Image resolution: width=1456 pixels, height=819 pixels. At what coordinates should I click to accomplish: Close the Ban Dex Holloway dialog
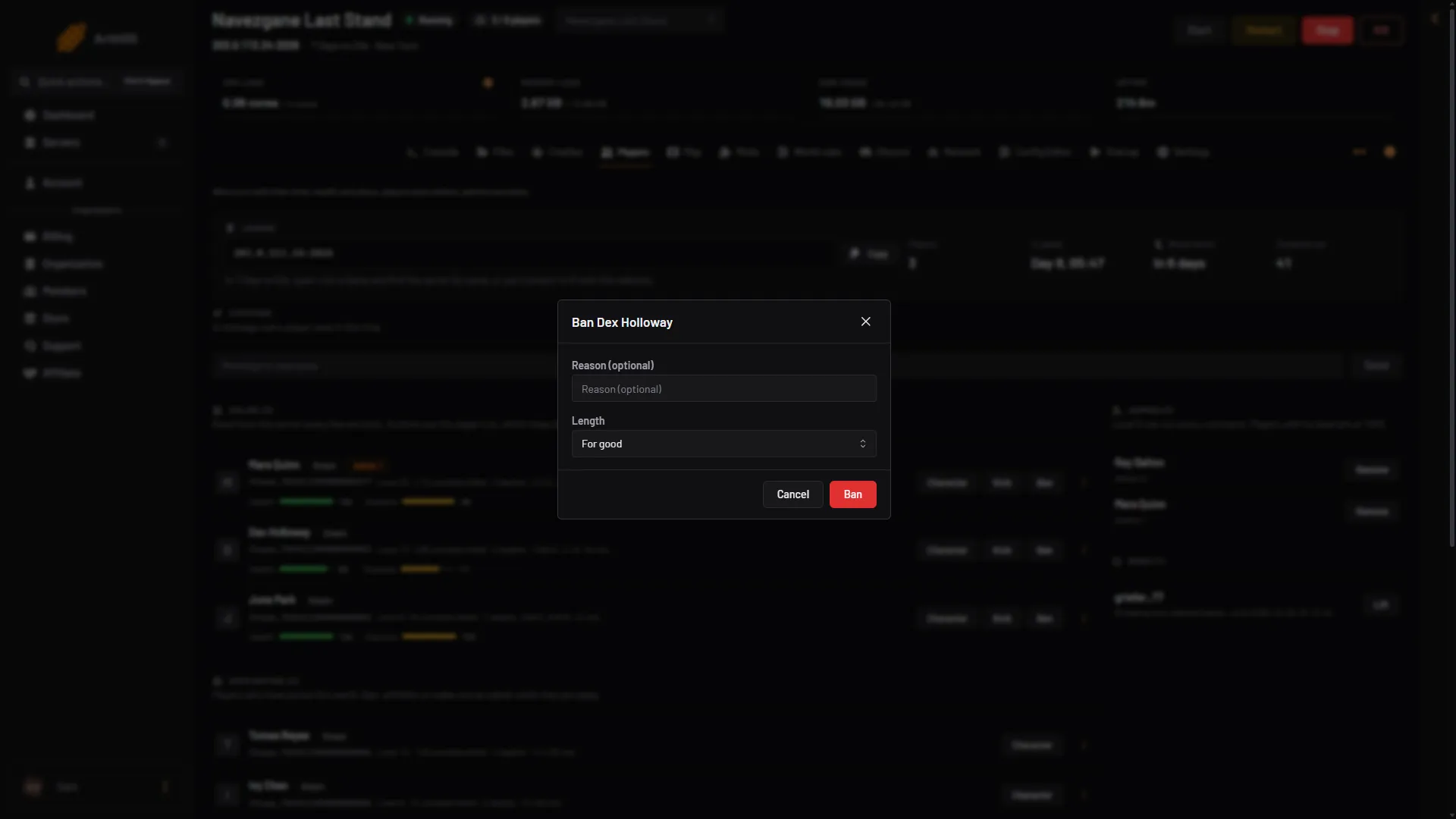865,322
